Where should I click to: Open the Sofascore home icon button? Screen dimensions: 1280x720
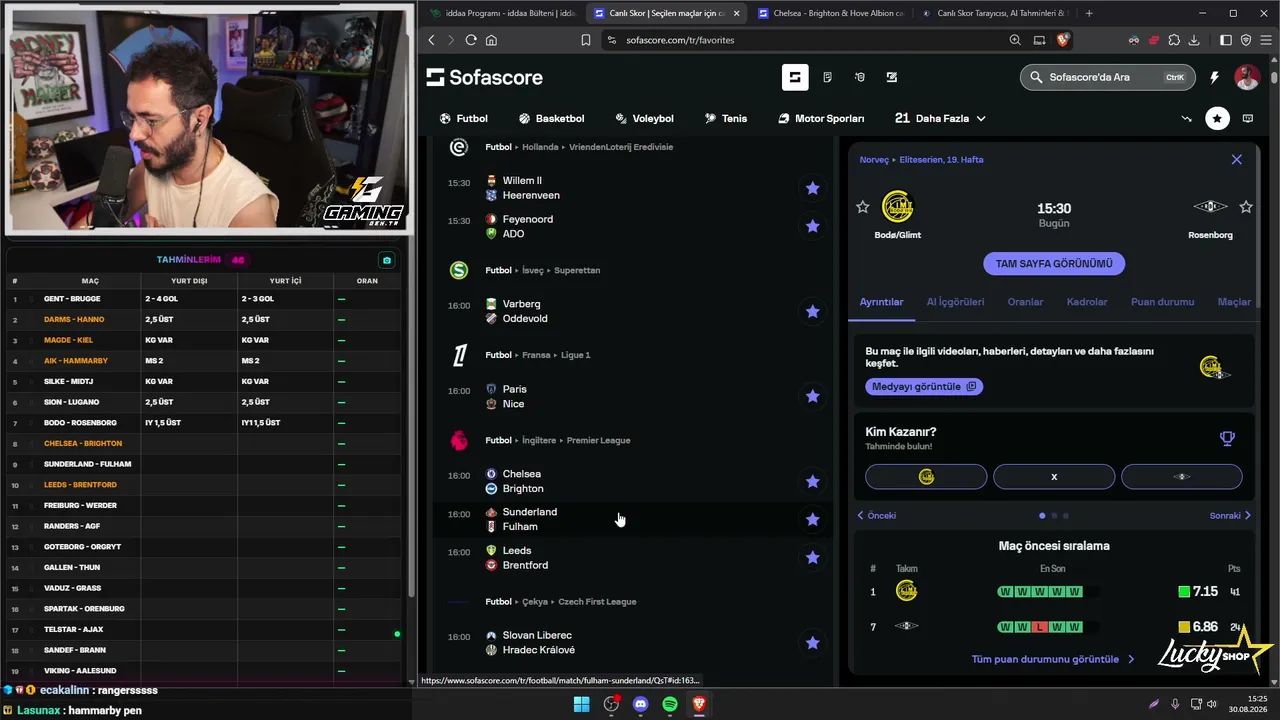pyautogui.click(x=795, y=77)
